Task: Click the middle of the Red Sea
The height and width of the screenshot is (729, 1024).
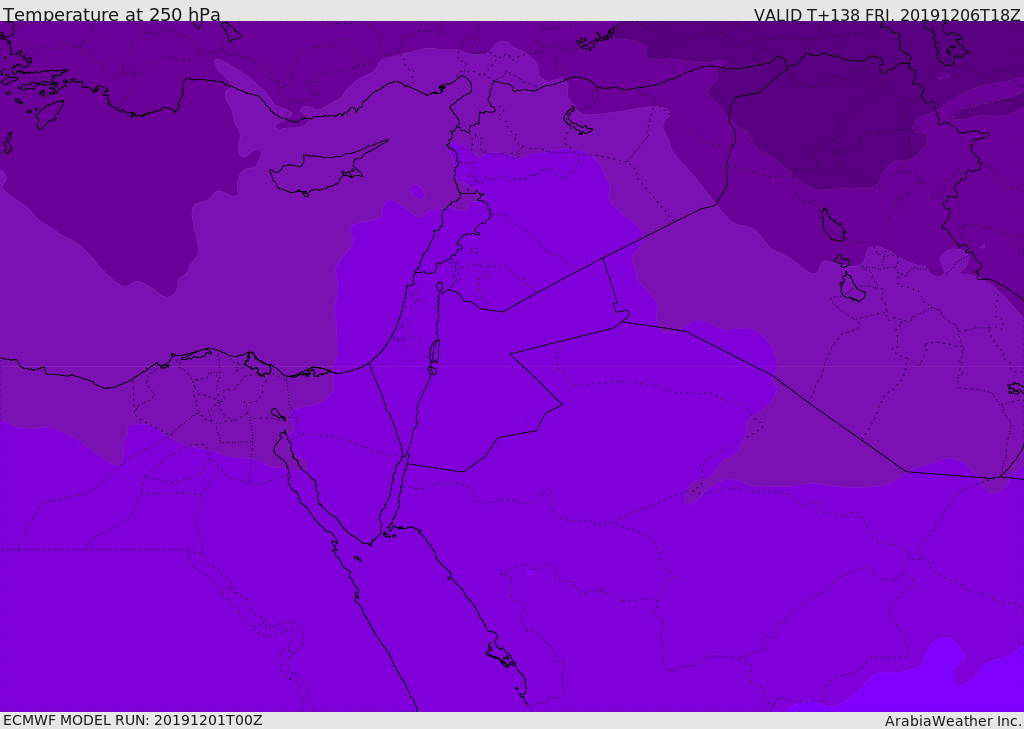Action: 440,620
